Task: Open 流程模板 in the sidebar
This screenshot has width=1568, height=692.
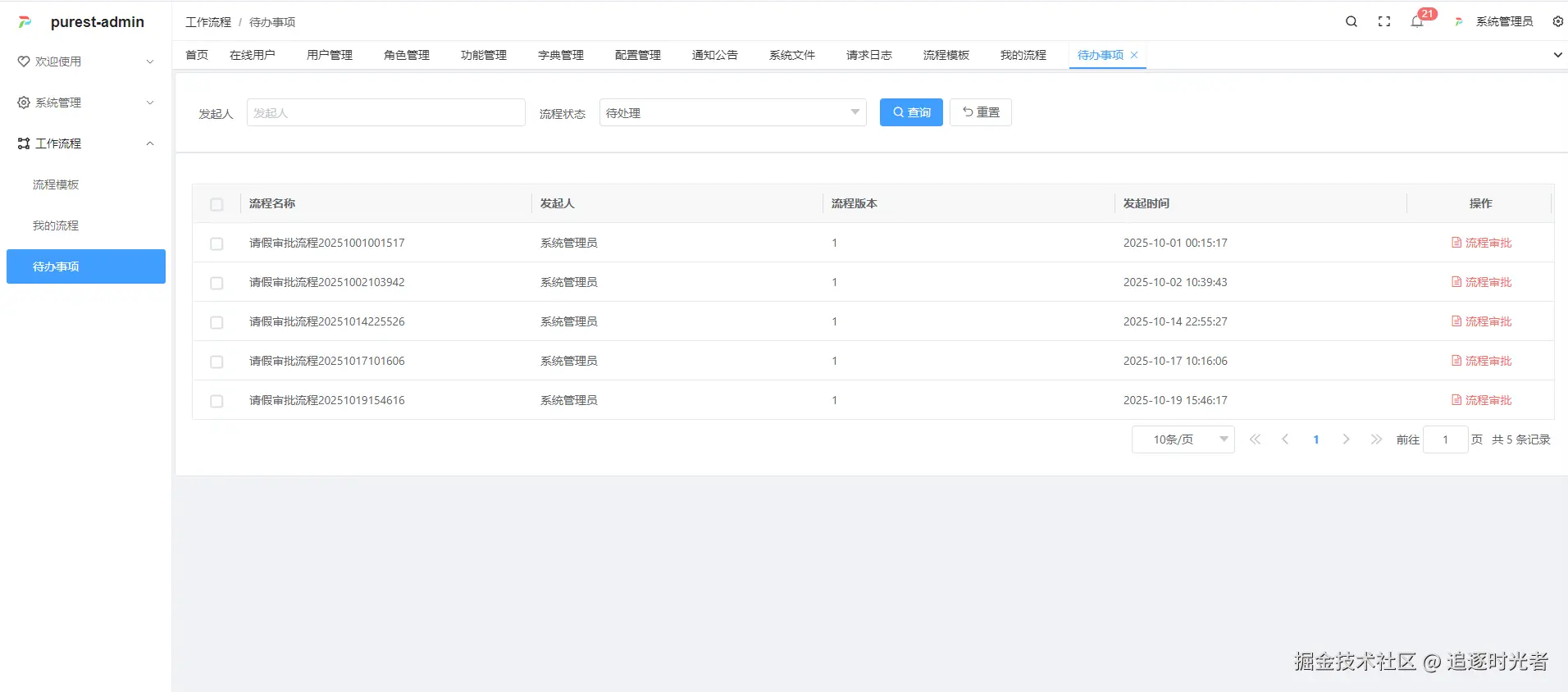Action: 56,184
